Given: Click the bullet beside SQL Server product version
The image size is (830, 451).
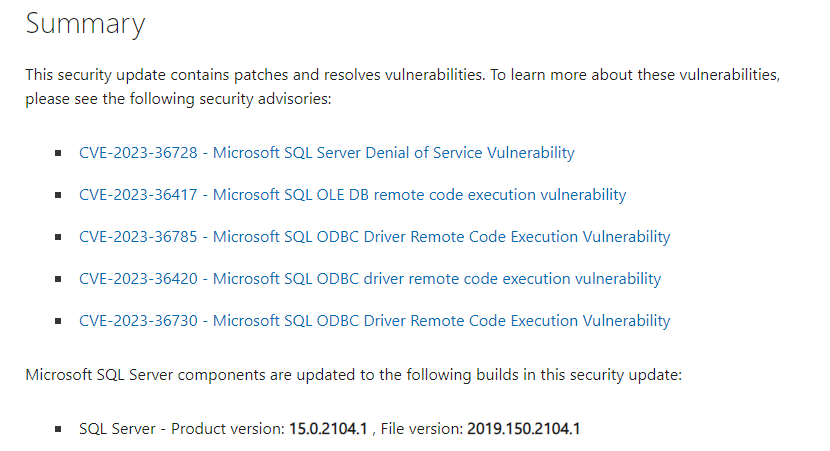Looking at the screenshot, I should (58, 429).
